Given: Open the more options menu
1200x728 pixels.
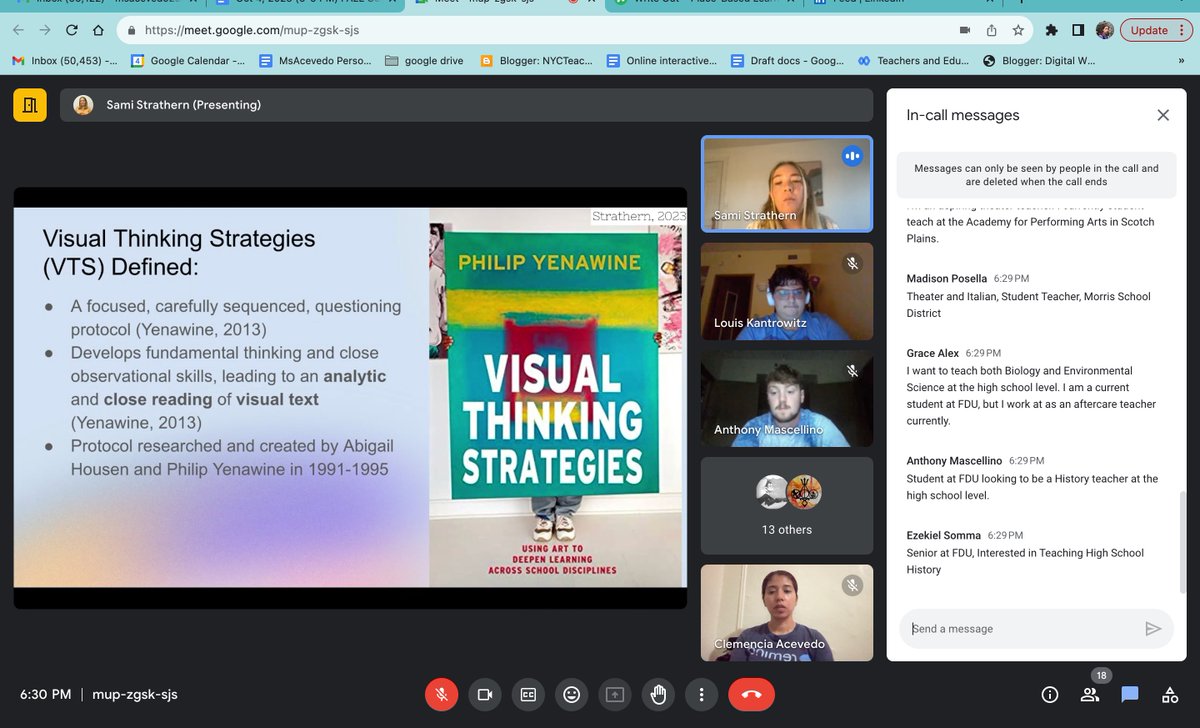Looking at the screenshot, I should (702, 694).
